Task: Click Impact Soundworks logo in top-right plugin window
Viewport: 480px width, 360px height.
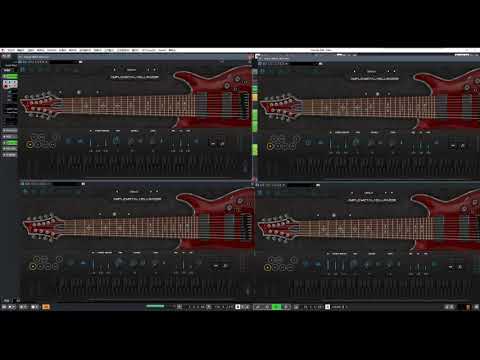Action: point(374,79)
